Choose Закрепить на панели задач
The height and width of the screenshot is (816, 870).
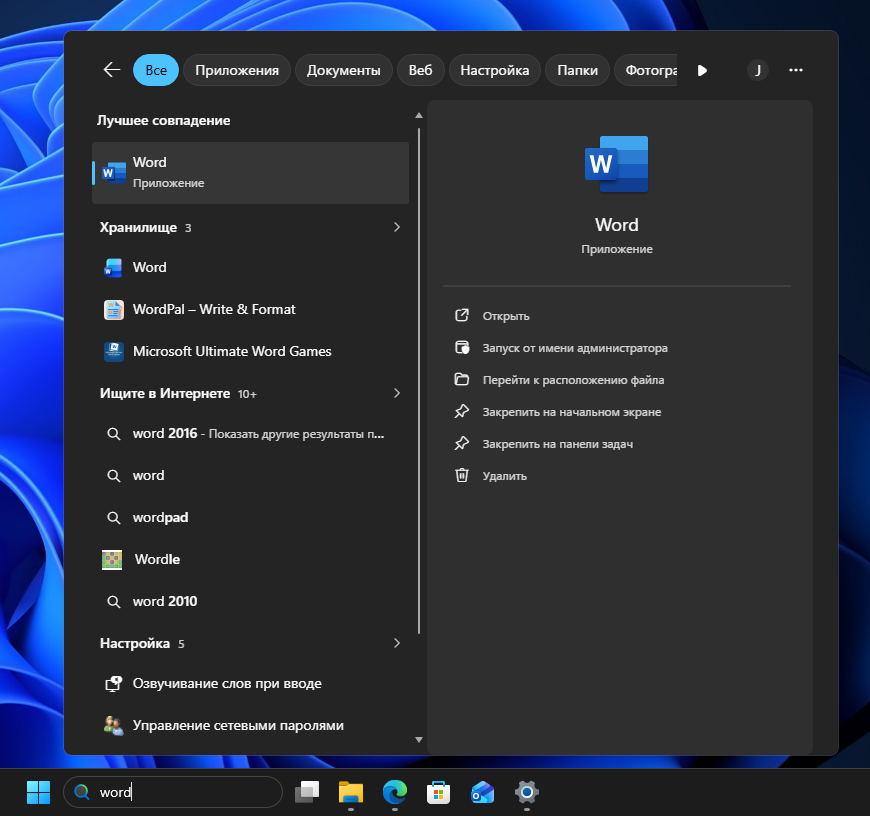558,444
